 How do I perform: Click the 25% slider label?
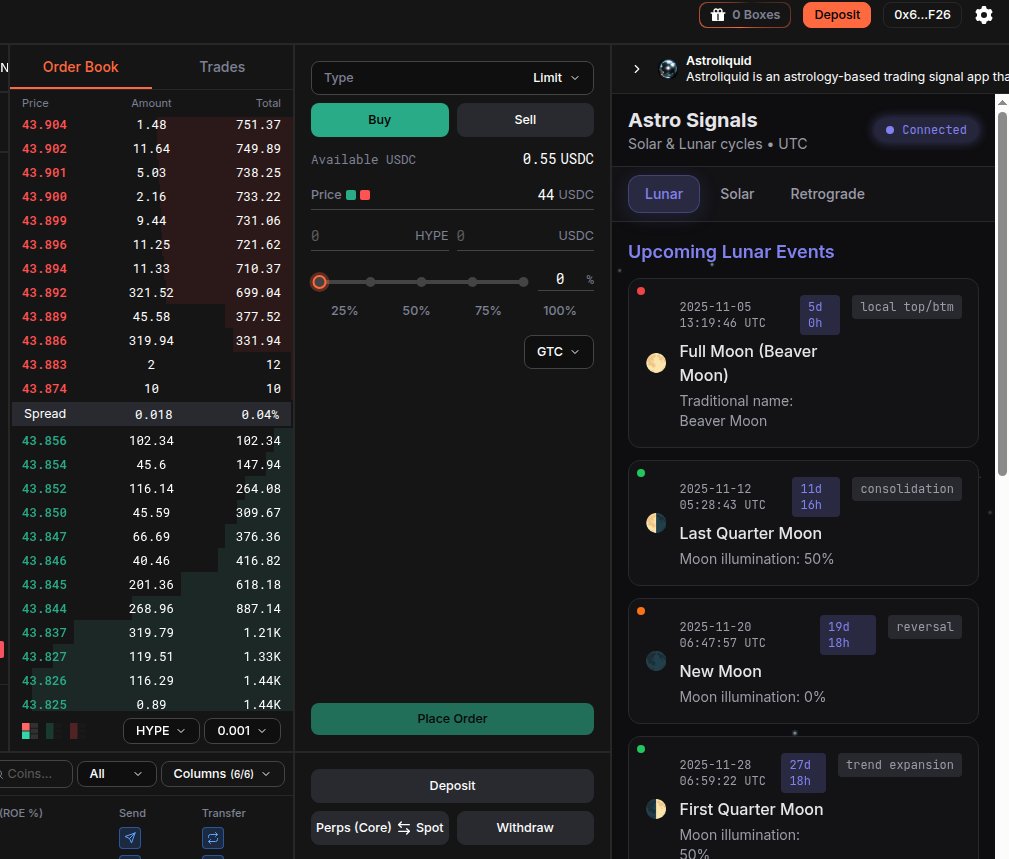tap(344, 311)
